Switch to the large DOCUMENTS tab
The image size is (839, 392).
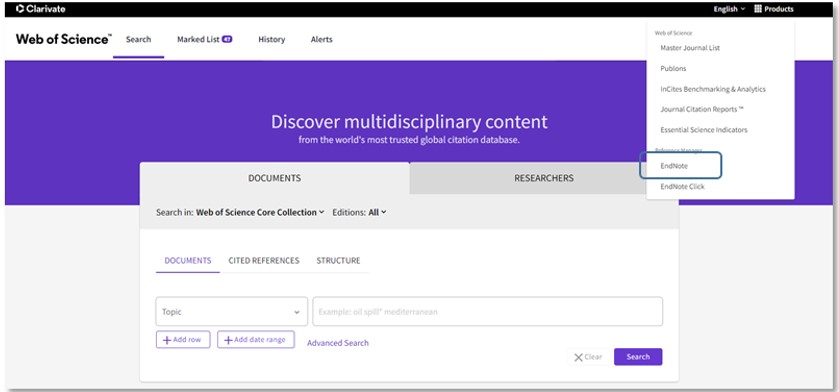[274, 178]
